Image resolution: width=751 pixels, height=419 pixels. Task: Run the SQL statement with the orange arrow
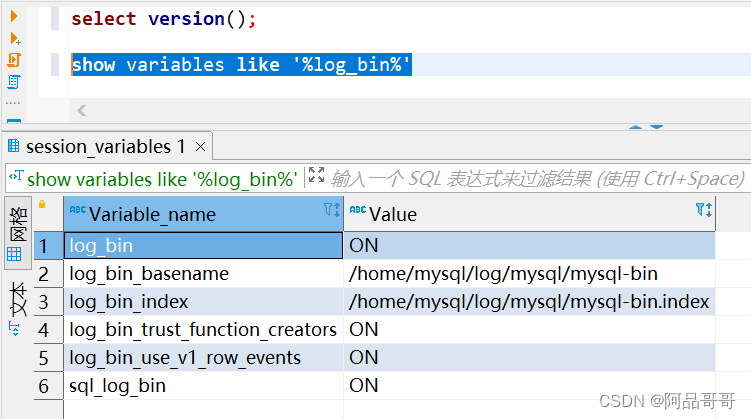[14, 16]
